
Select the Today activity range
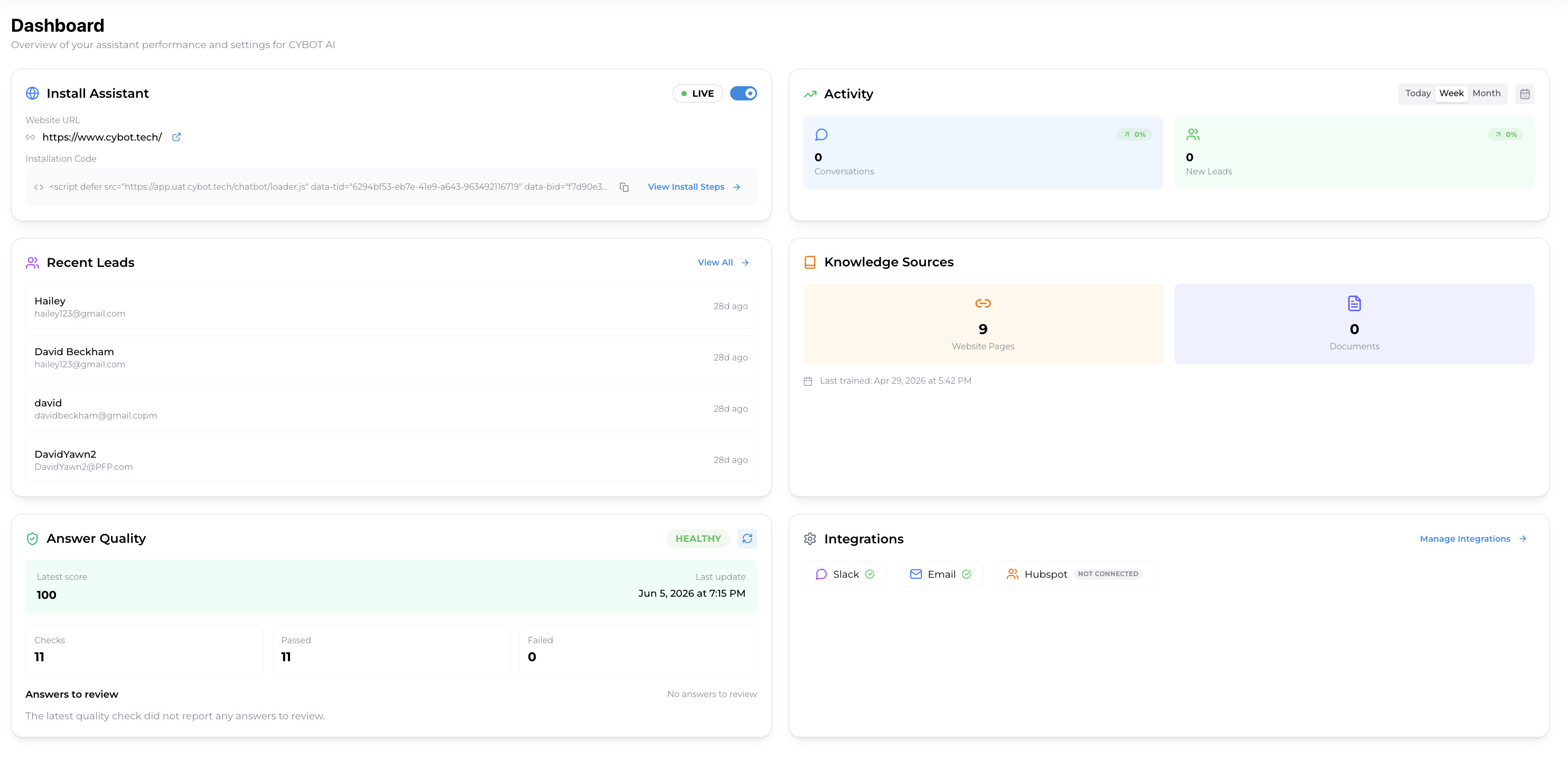1417,93
